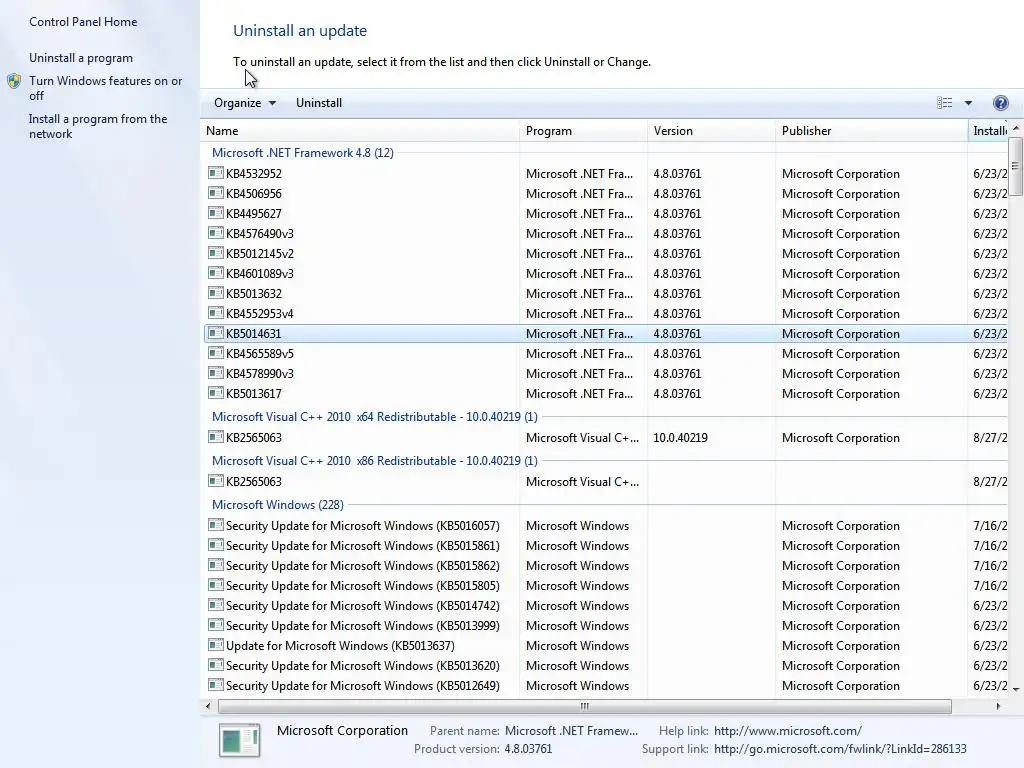The image size is (1024, 768).
Task: Select Security Update for Microsoft Windows (KB5012649)
Action: [x=362, y=686]
